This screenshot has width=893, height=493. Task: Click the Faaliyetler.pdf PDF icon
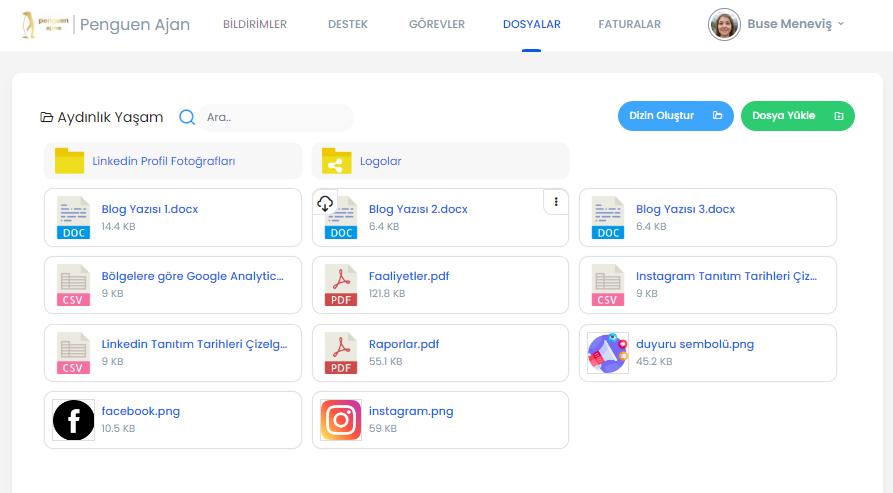341,285
